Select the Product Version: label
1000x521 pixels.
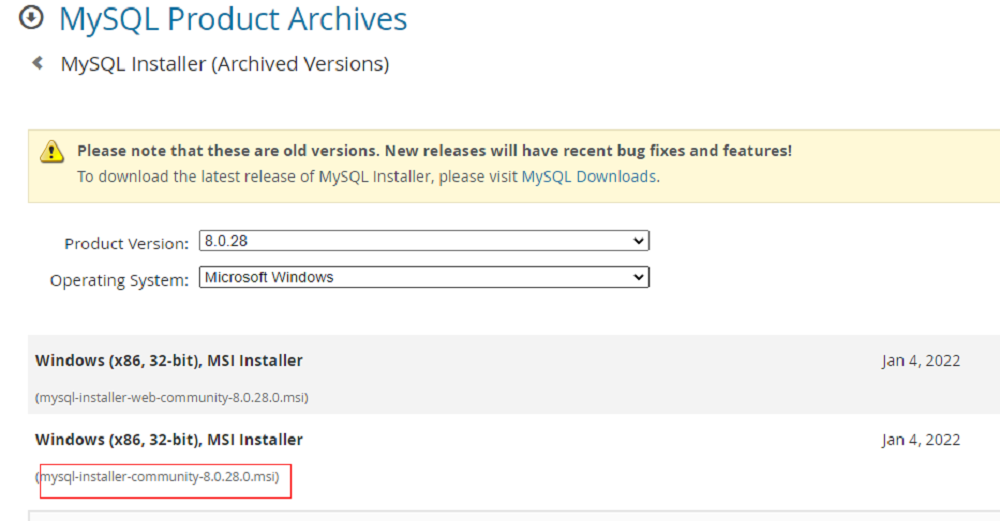[126, 244]
